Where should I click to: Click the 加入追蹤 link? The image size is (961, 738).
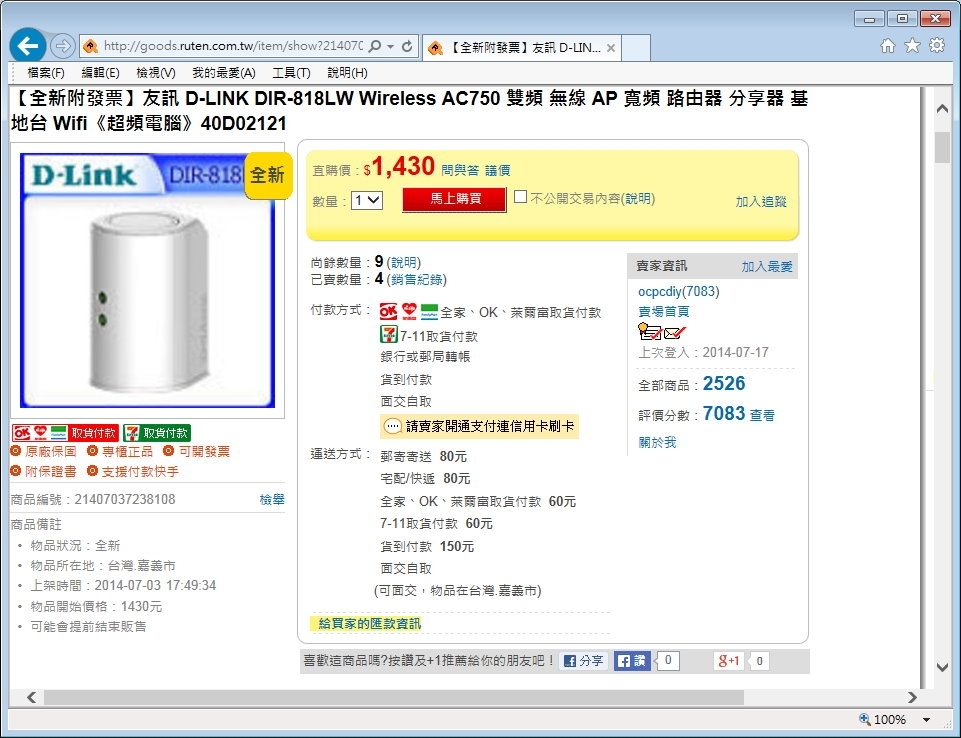click(761, 202)
